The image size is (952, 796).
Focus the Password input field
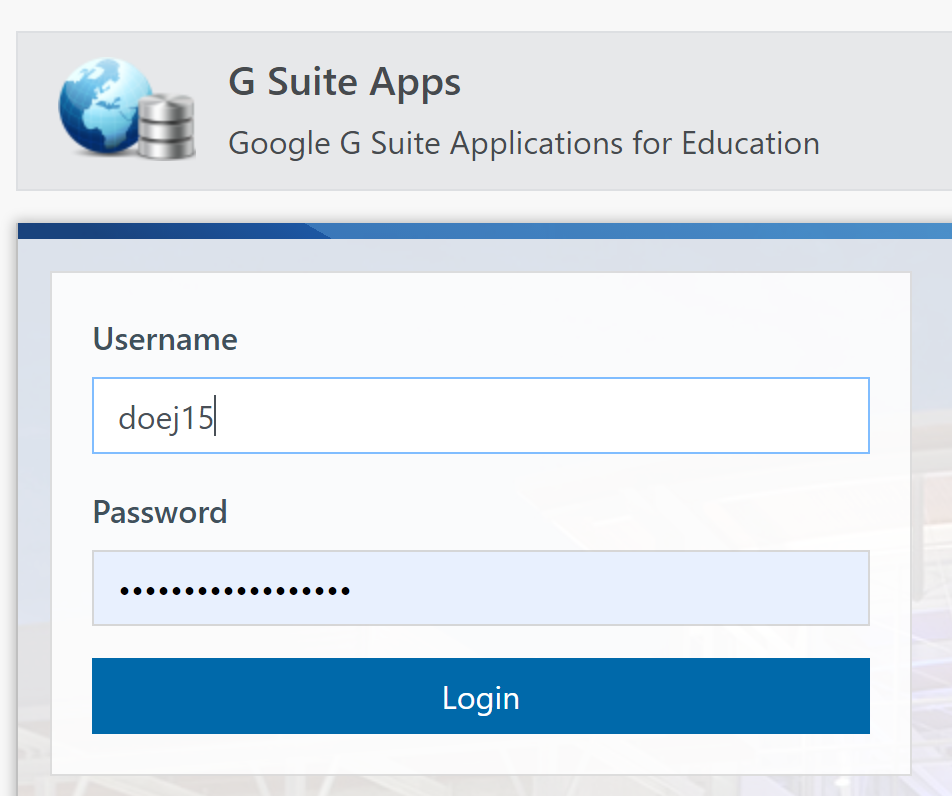480,588
